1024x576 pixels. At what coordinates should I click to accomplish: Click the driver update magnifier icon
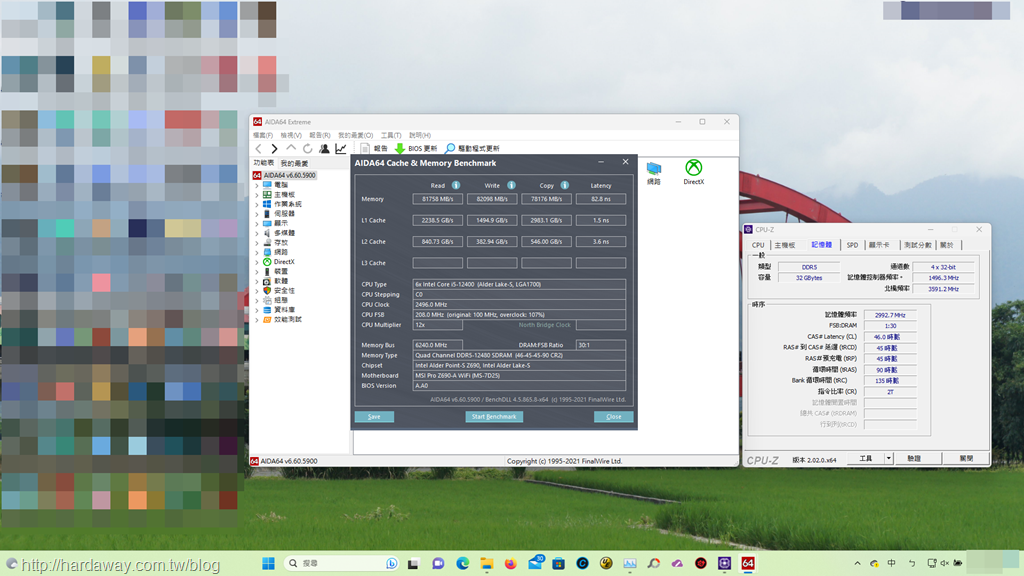[x=450, y=148]
